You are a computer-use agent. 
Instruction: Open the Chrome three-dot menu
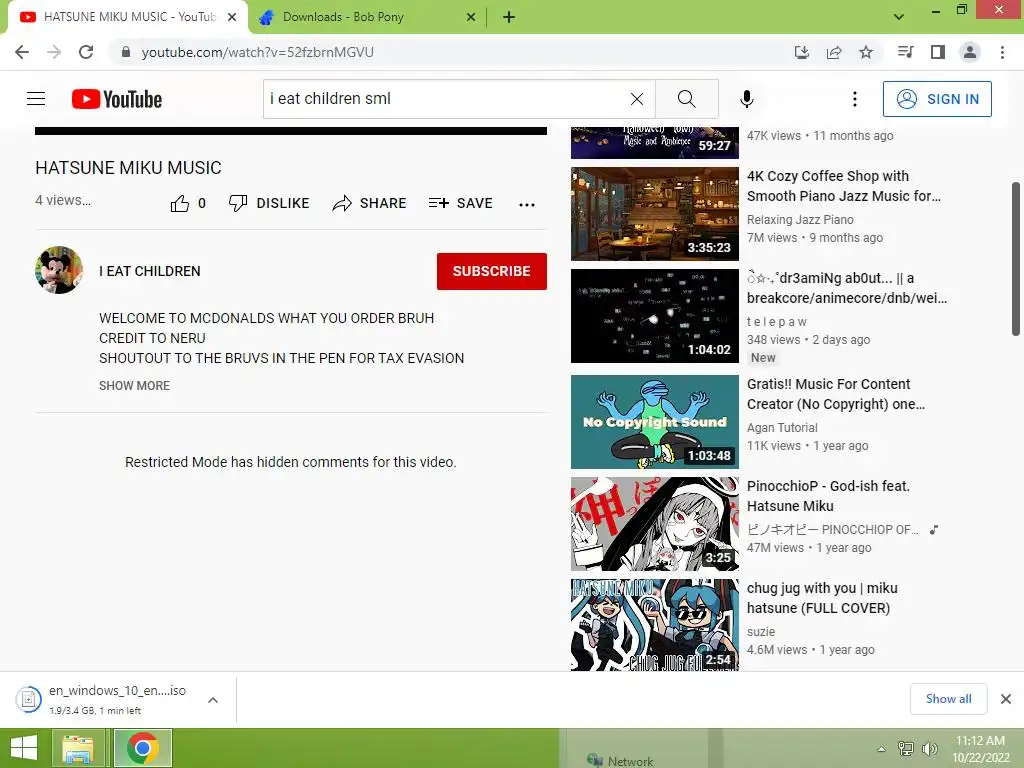(x=1002, y=52)
